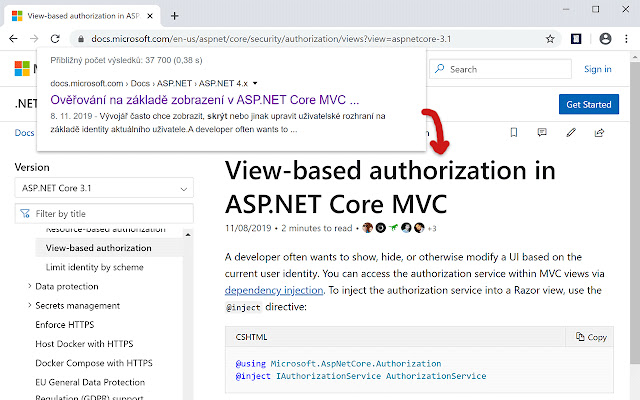Viewport: 640px width, 400px height.
Task: Click the share icon
Action: [599, 132]
